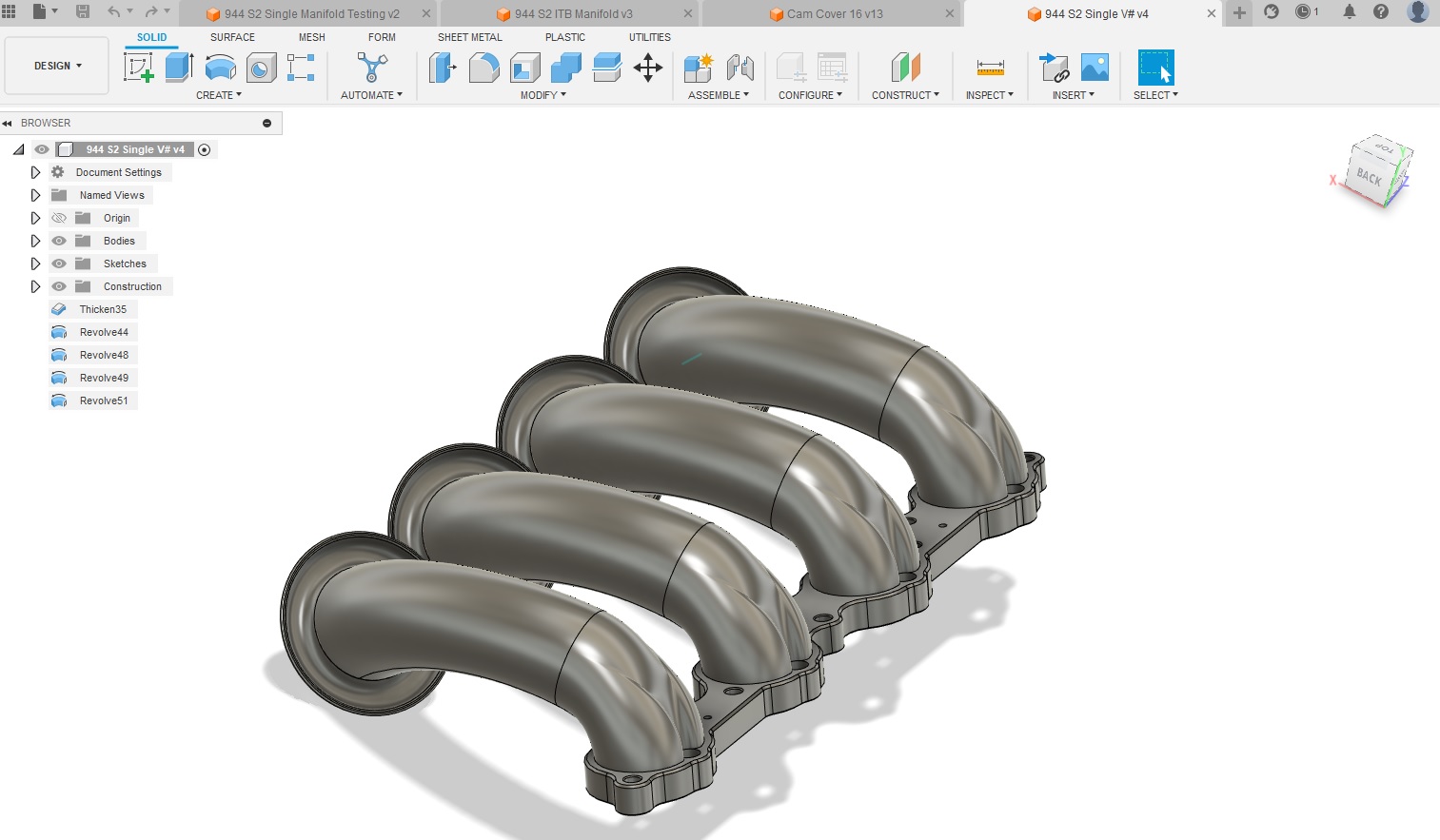Select the Hole tool

point(260,67)
